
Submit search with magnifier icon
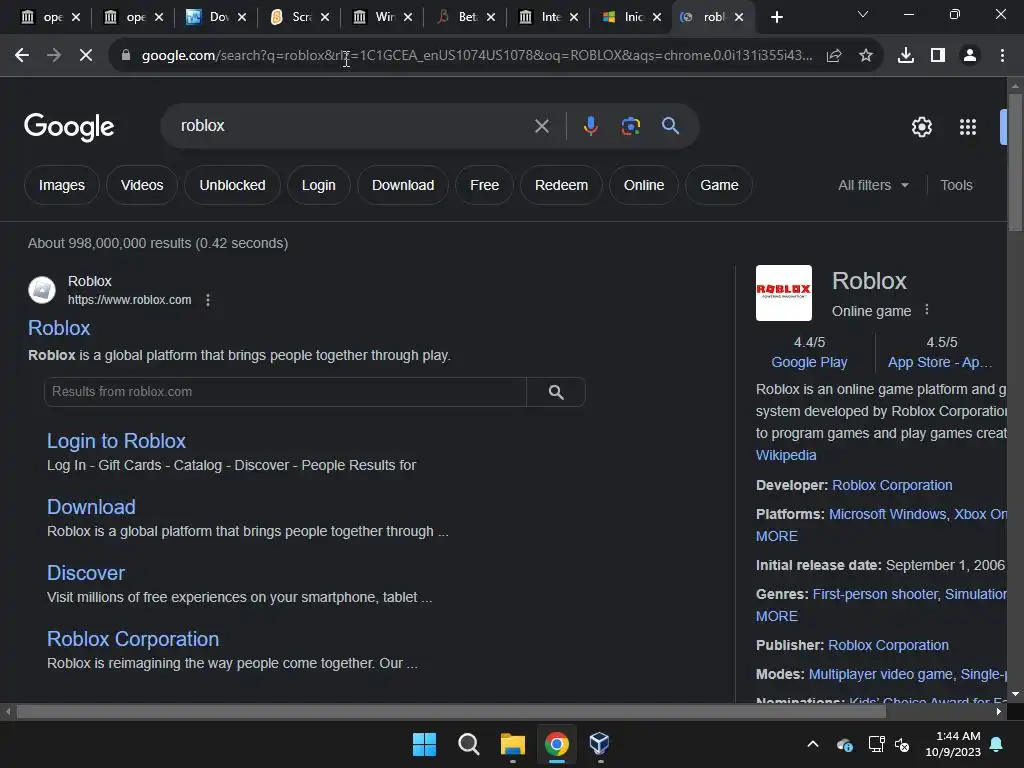coord(671,126)
